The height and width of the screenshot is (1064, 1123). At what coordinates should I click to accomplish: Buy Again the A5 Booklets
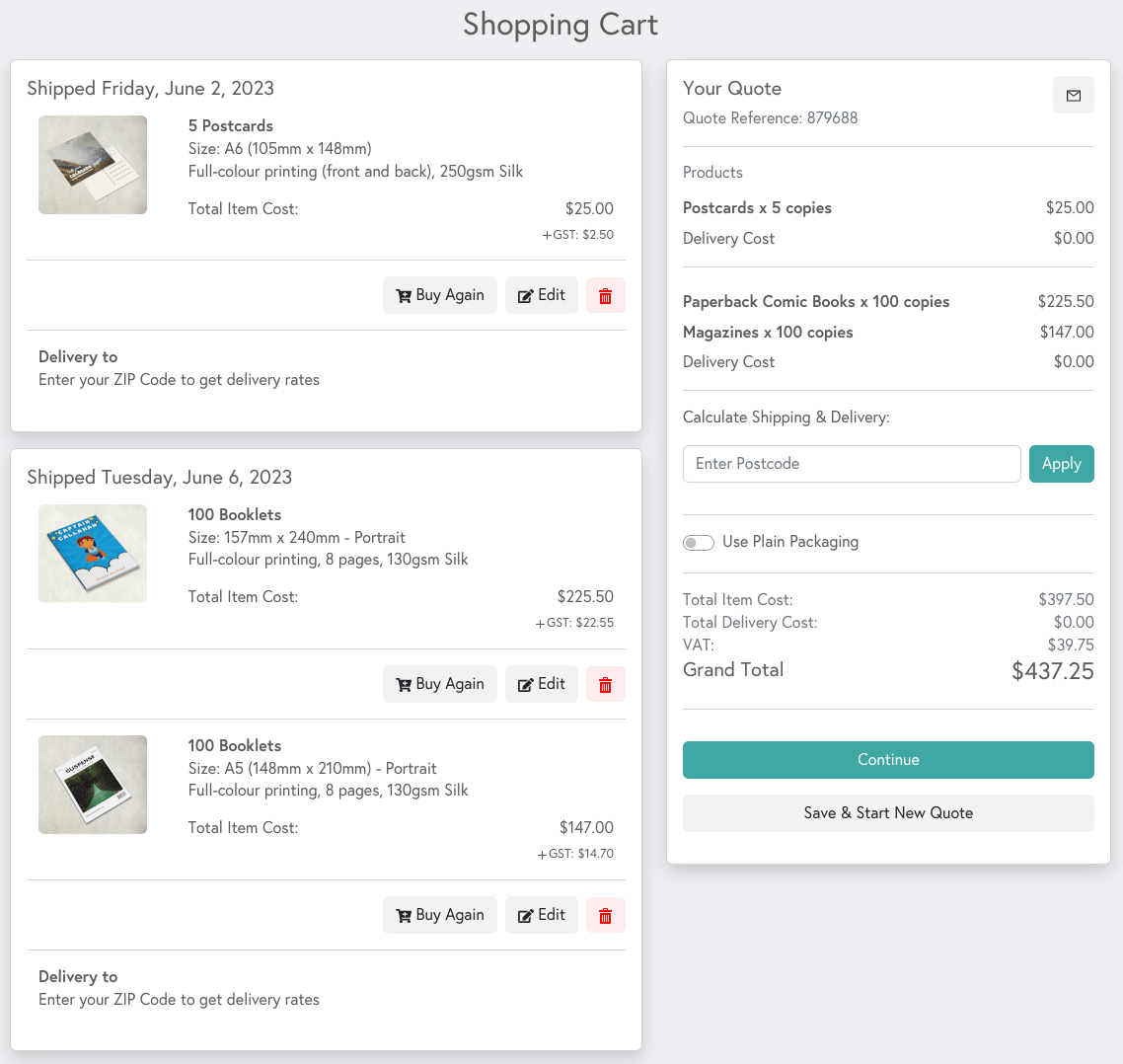[440, 915]
